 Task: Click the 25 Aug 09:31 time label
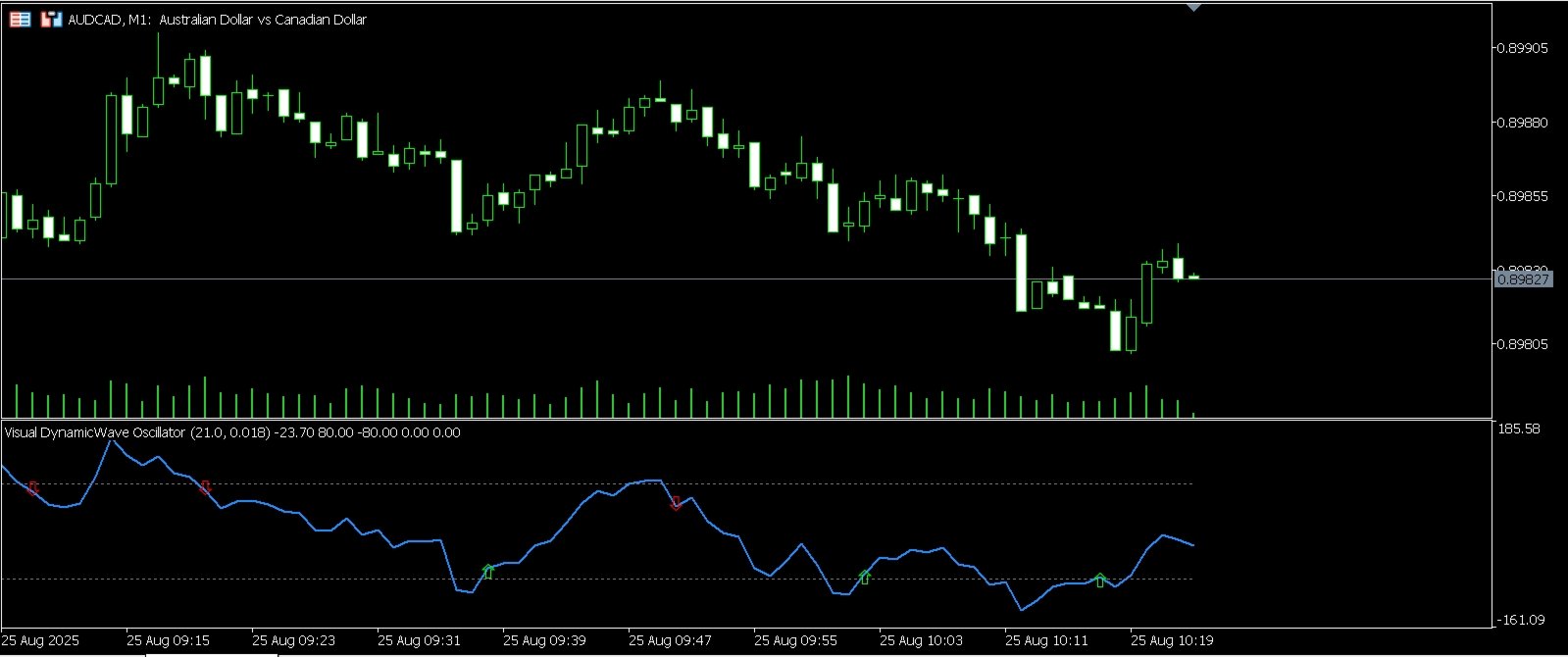pyautogui.click(x=419, y=640)
